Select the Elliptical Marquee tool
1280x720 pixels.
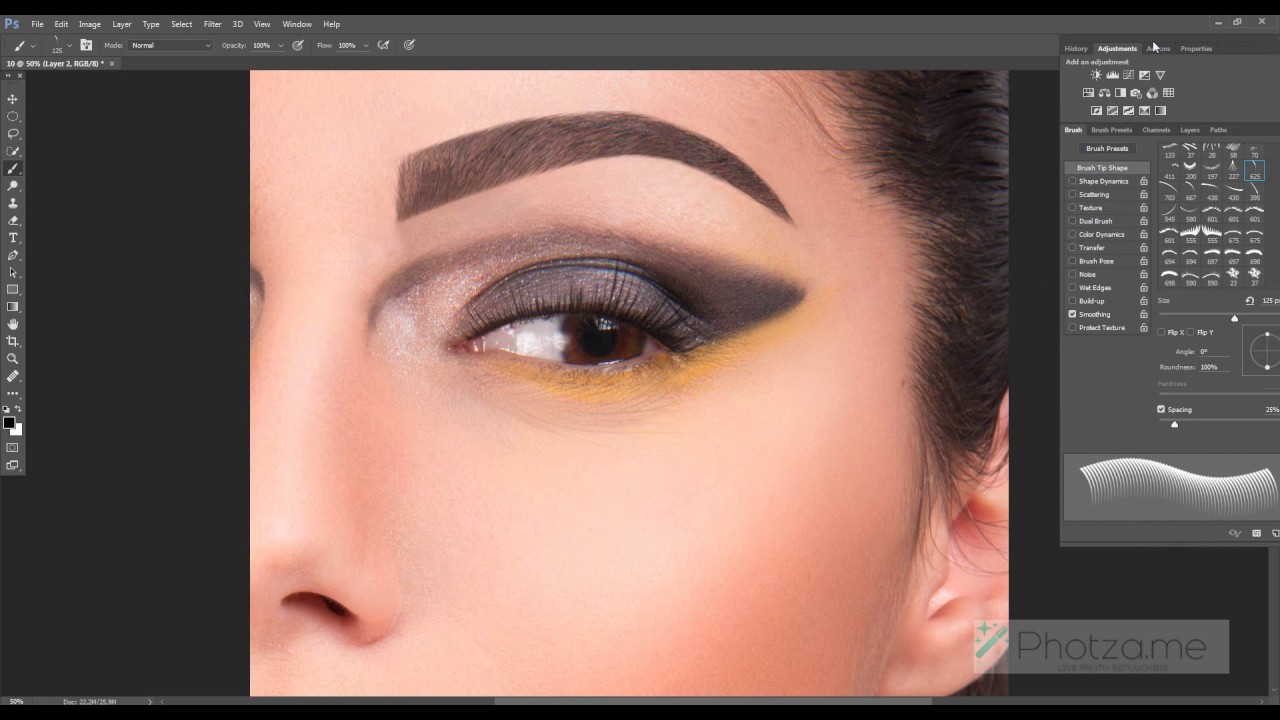tap(13, 116)
